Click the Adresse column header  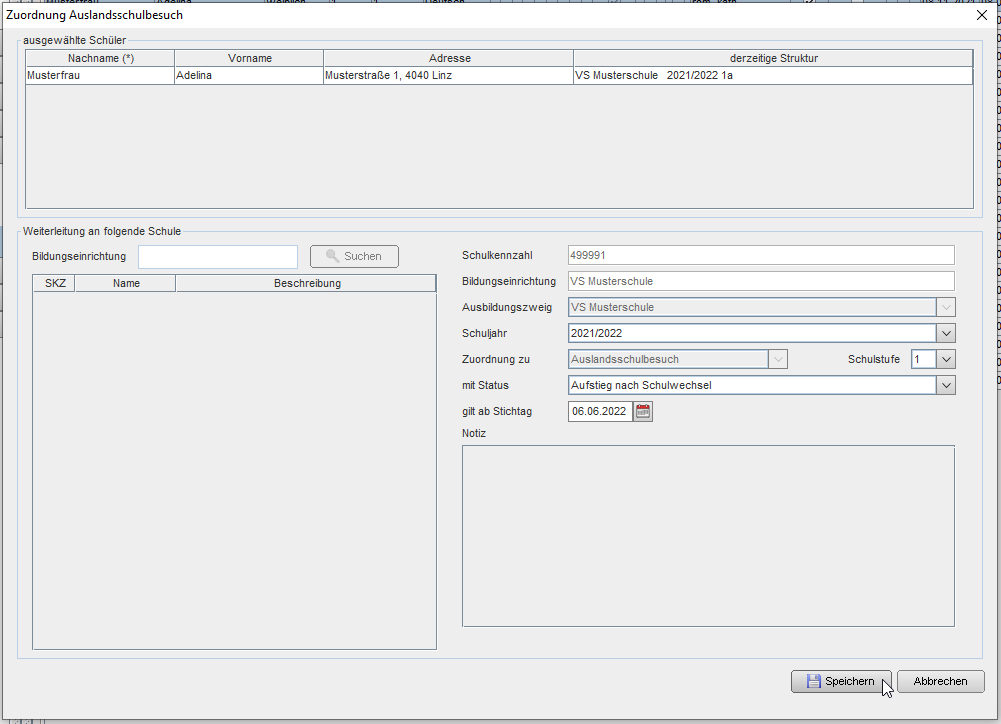pos(449,58)
